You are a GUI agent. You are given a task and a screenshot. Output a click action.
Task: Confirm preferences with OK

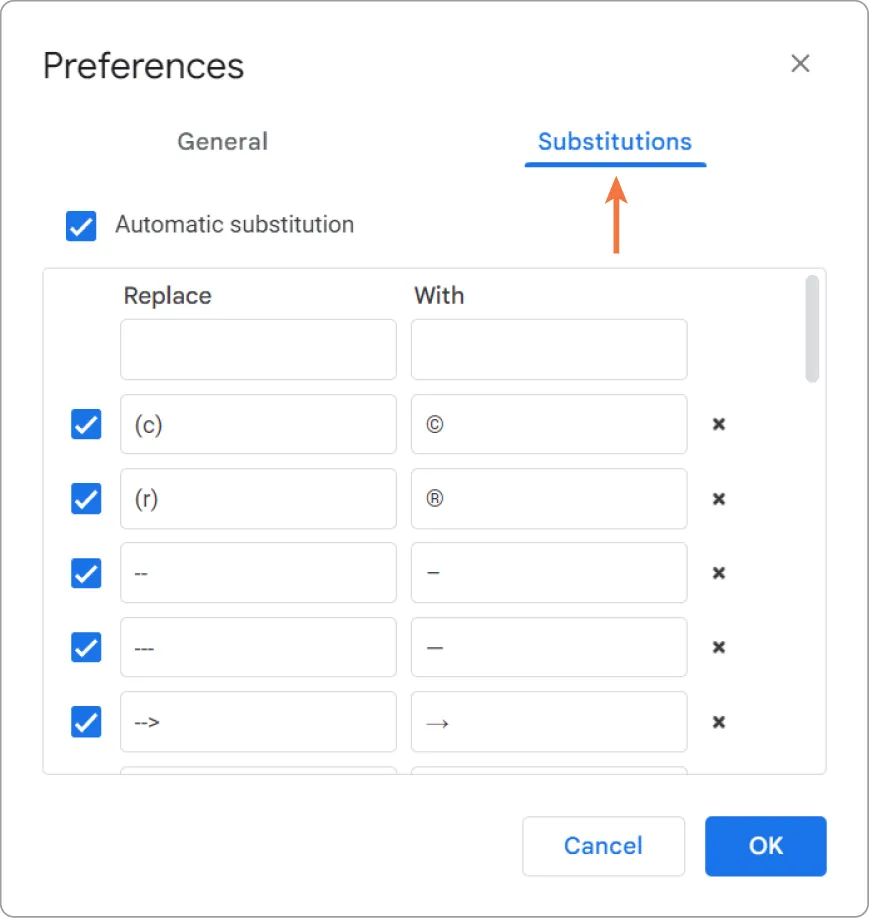pos(765,846)
